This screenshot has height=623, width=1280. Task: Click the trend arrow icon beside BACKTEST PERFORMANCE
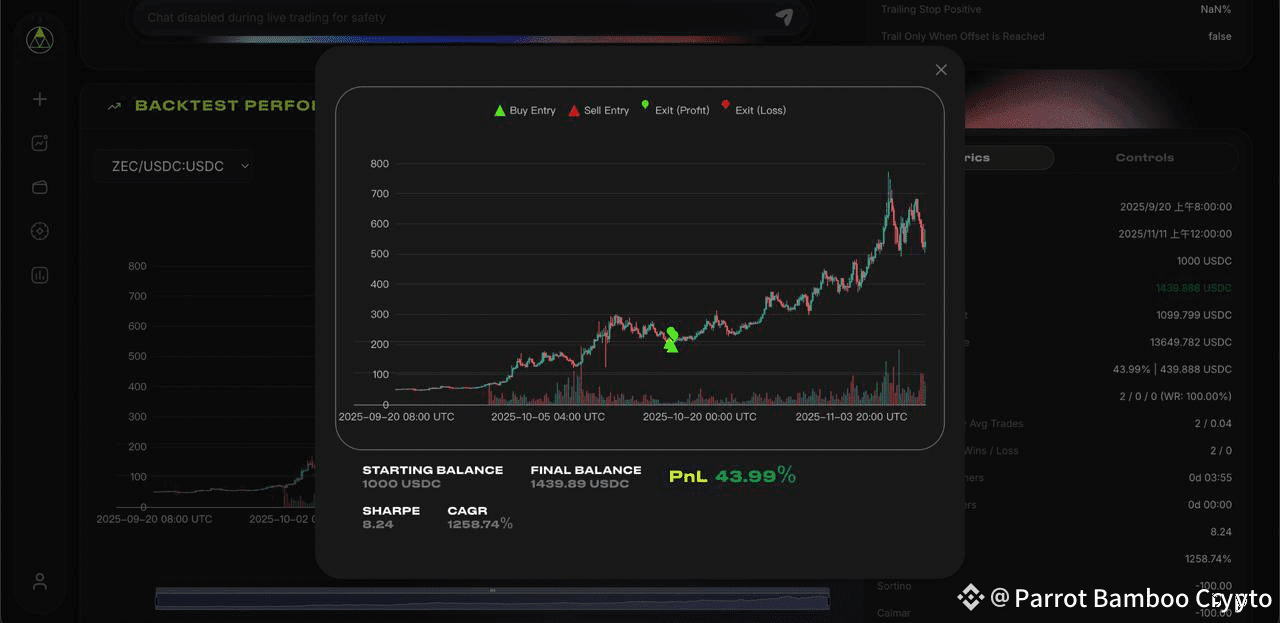(113, 104)
